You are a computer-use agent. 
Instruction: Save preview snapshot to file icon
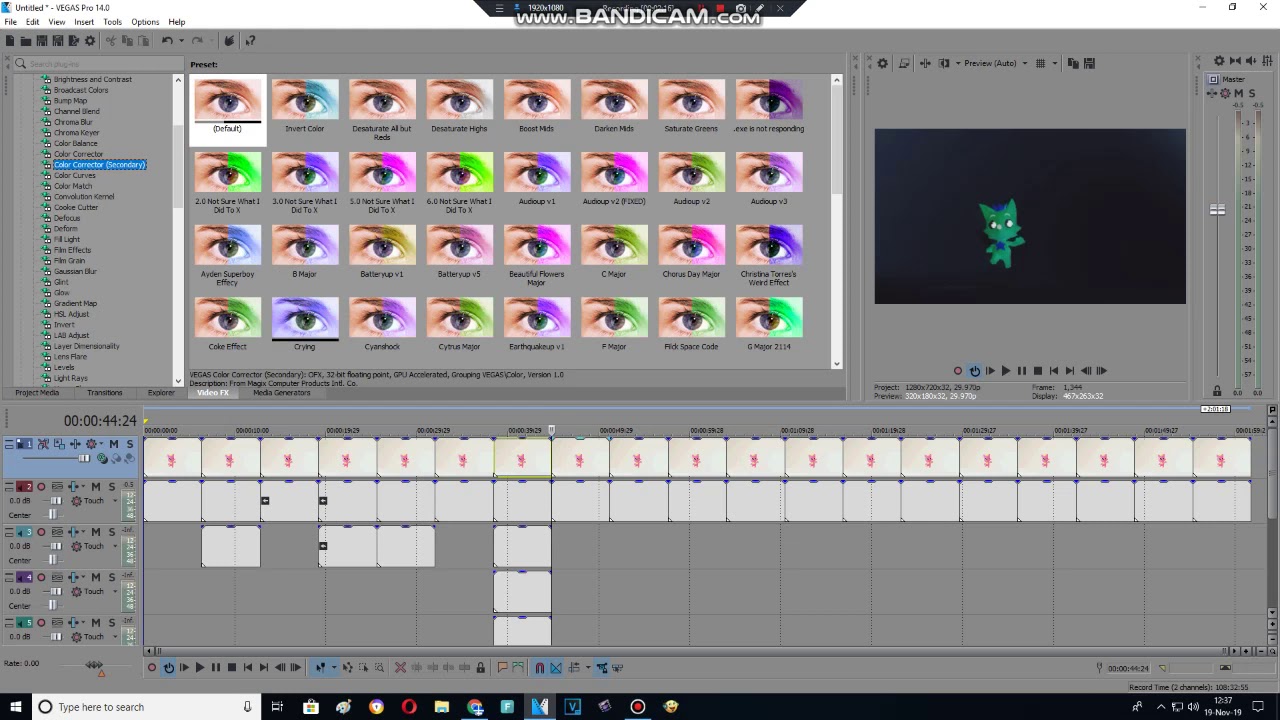(1089, 63)
